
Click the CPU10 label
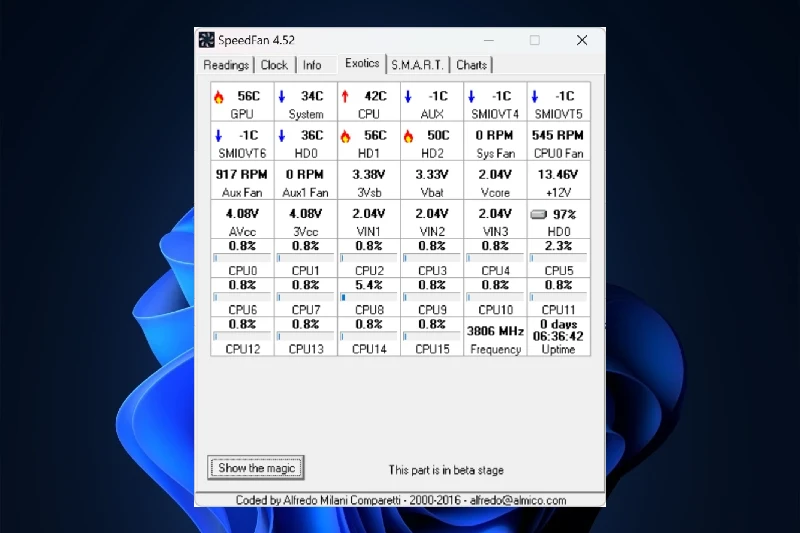[495, 310]
